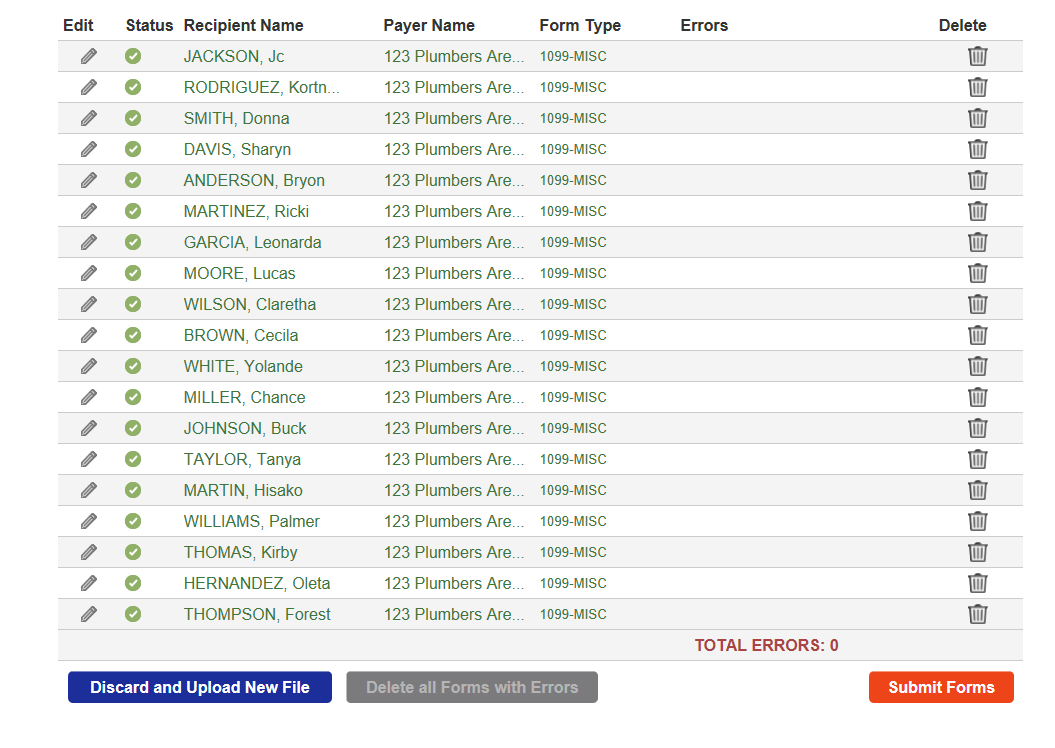Delete SMITH, Donna's form
This screenshot has width=1055, height=748.
pyautogui.click(x=978, y=118)
